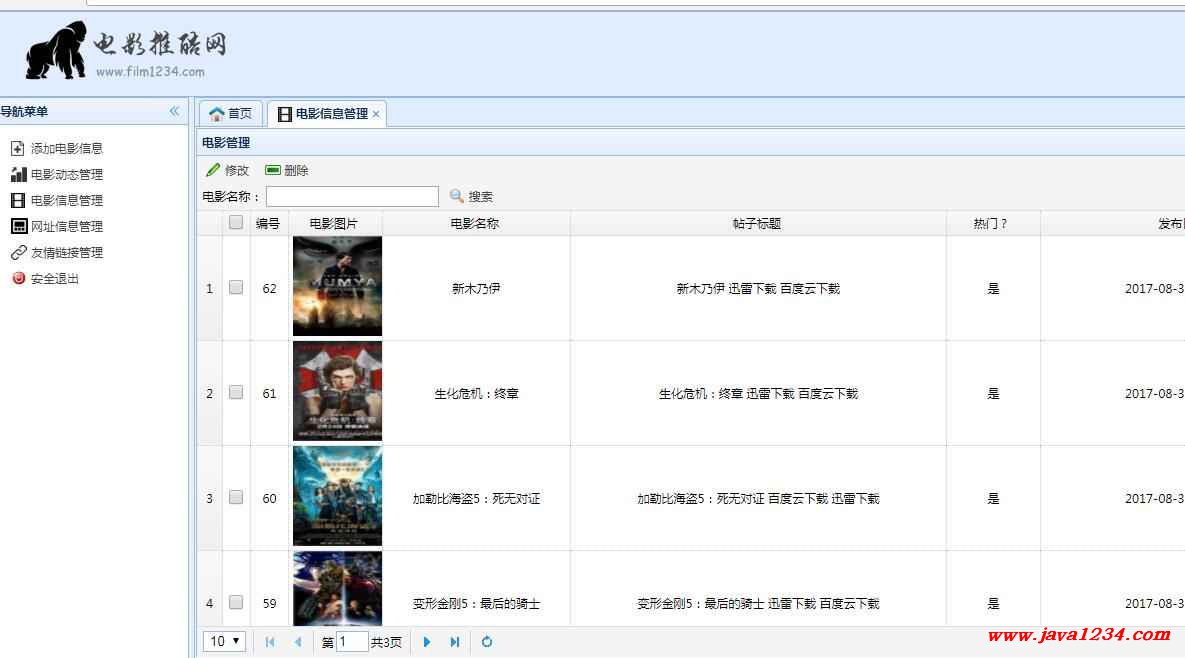
Task: Click the page number input field
Action: (x=352, y=642)
